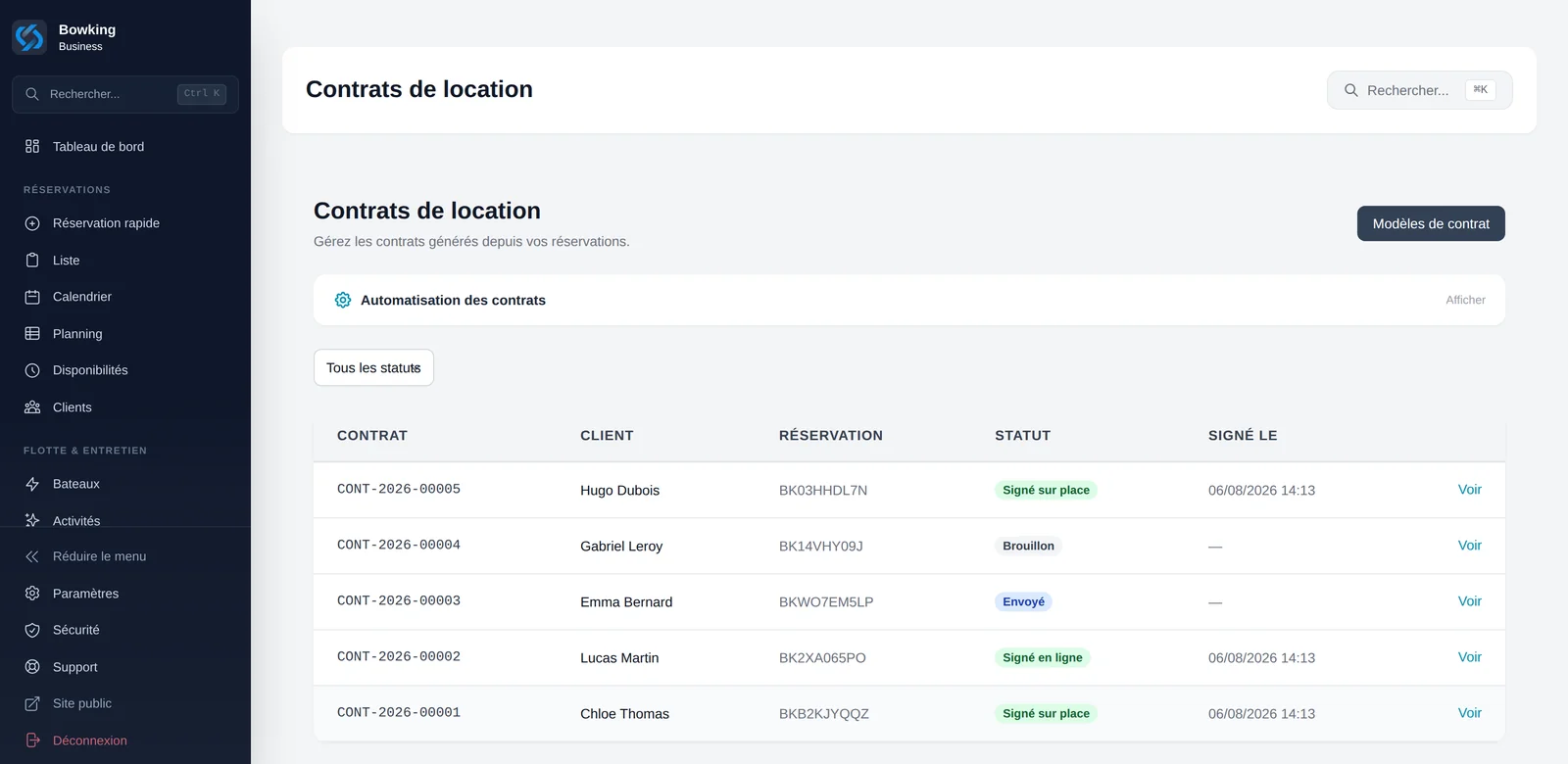Click the header search magnifier icon
The width and height of the screenshot is (1568, 764).
1351,90
